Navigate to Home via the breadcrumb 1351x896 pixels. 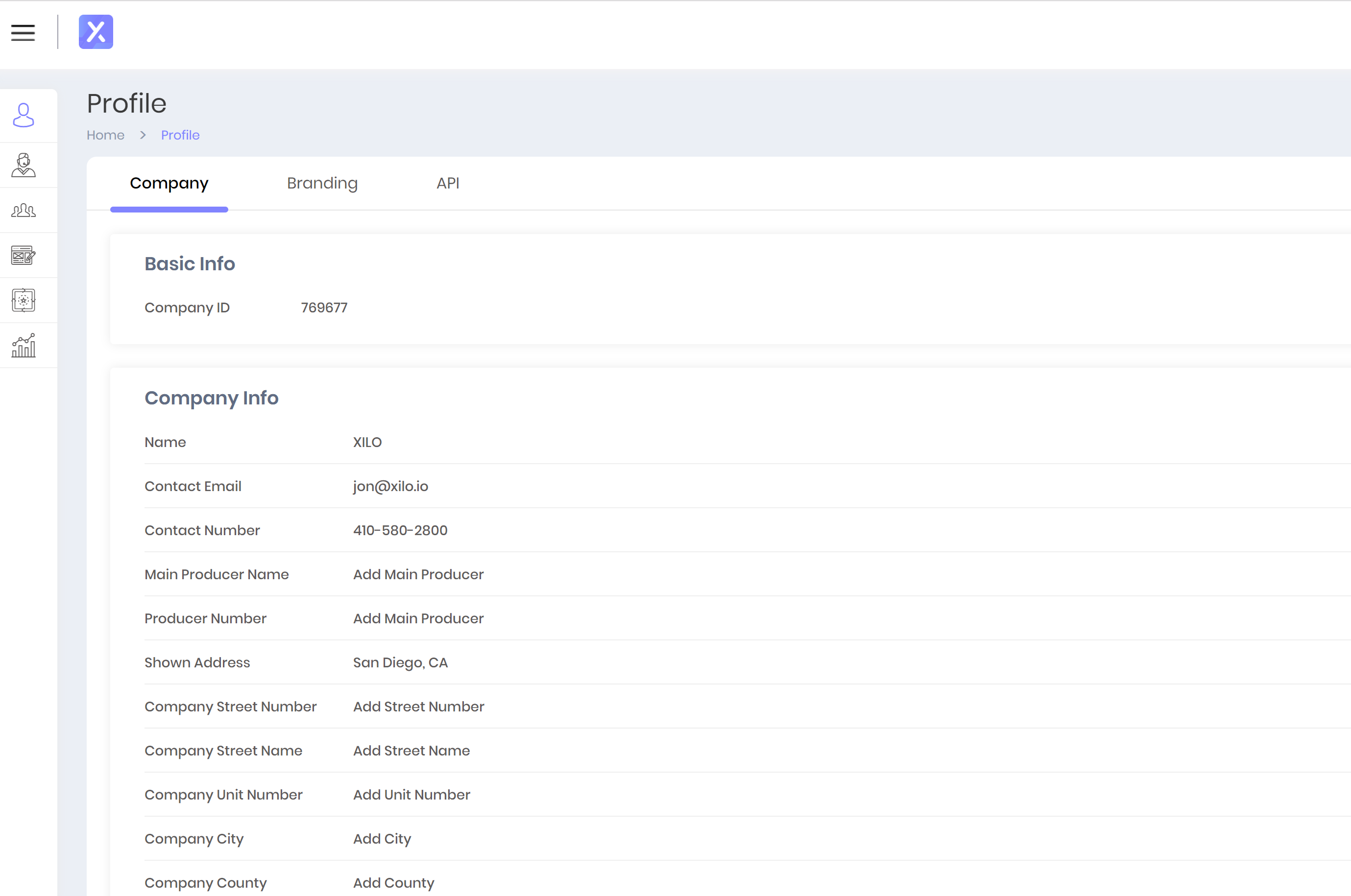(x=105, y=135)
